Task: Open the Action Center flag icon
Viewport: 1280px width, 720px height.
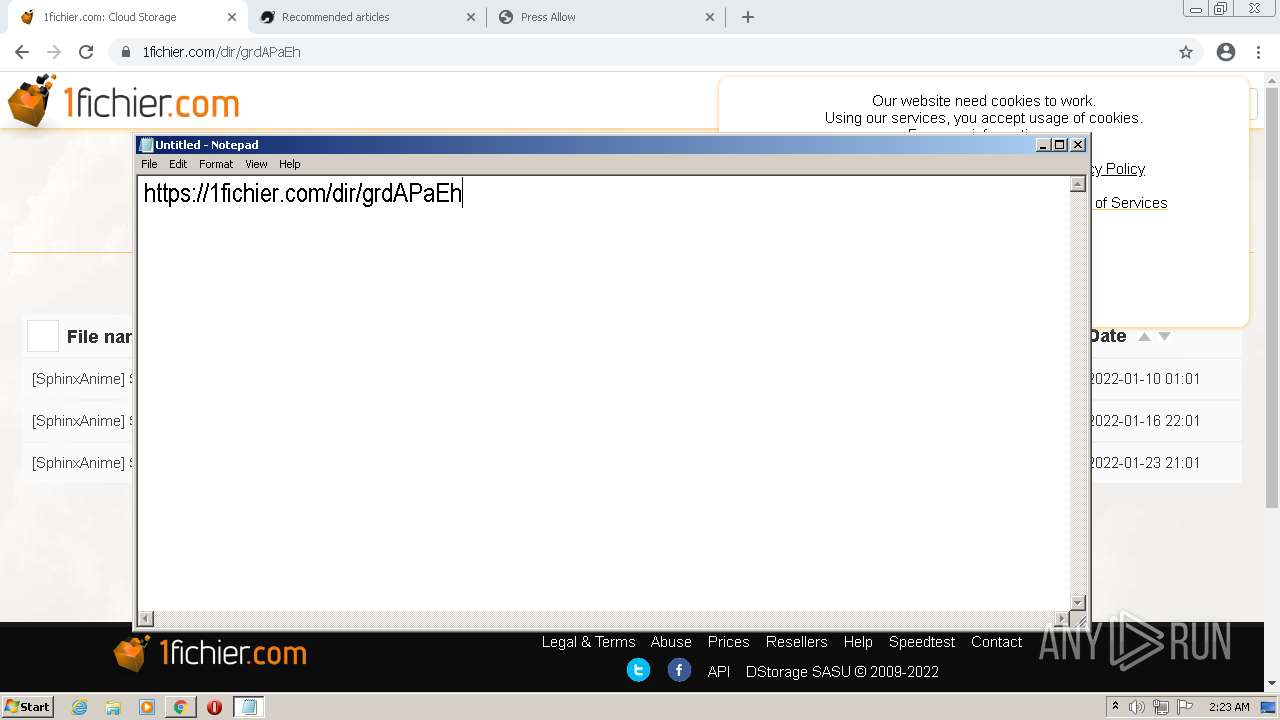Action: click(1185, 707)
